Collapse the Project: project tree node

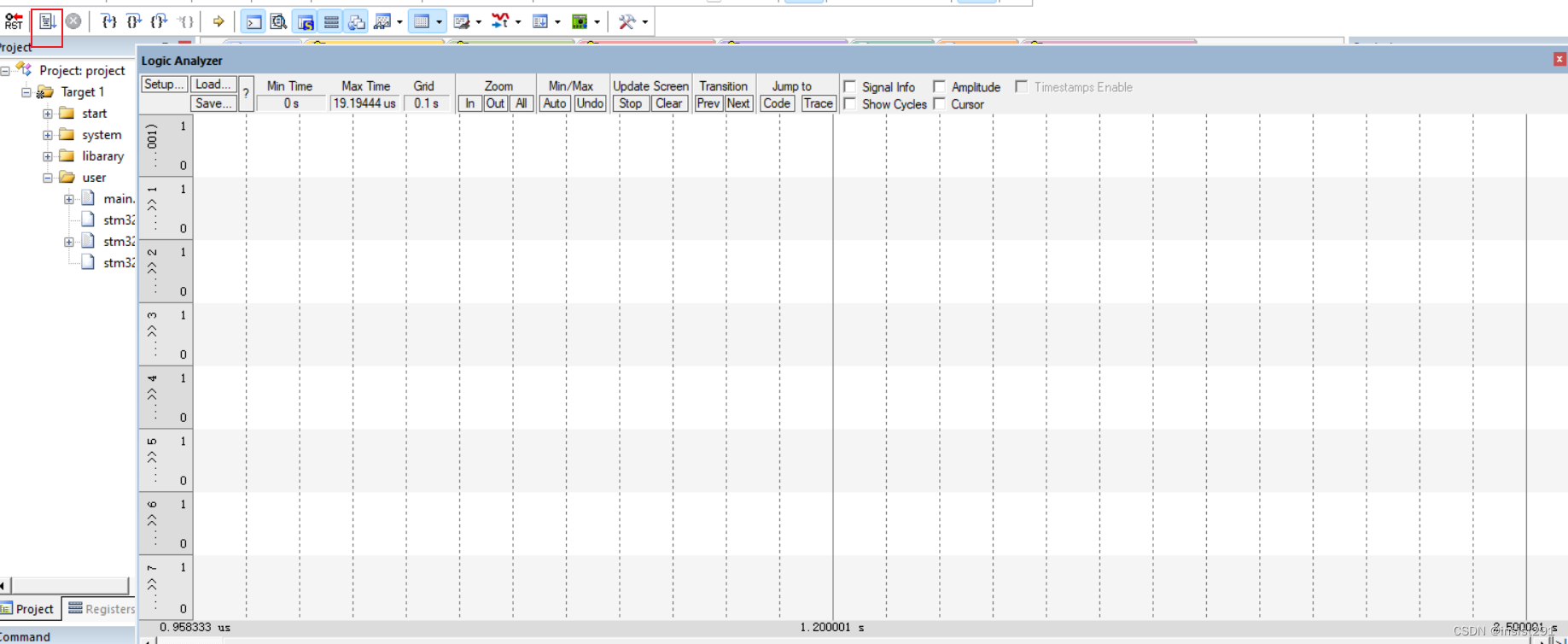(x=5, y=71)
